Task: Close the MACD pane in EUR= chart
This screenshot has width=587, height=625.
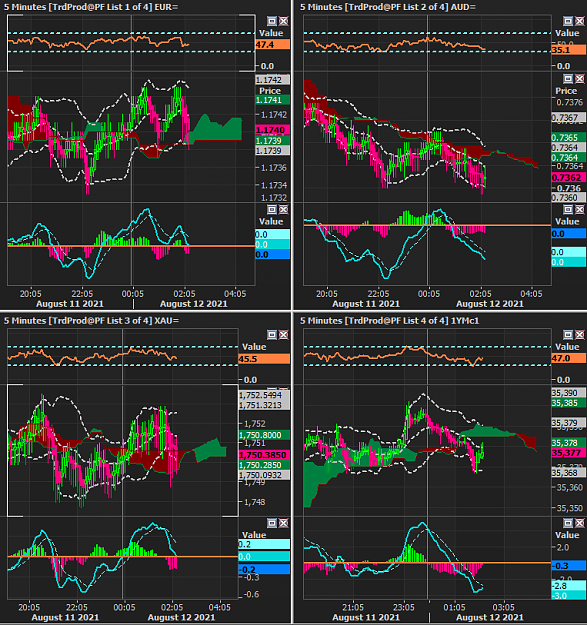Action: click(283, 209)
